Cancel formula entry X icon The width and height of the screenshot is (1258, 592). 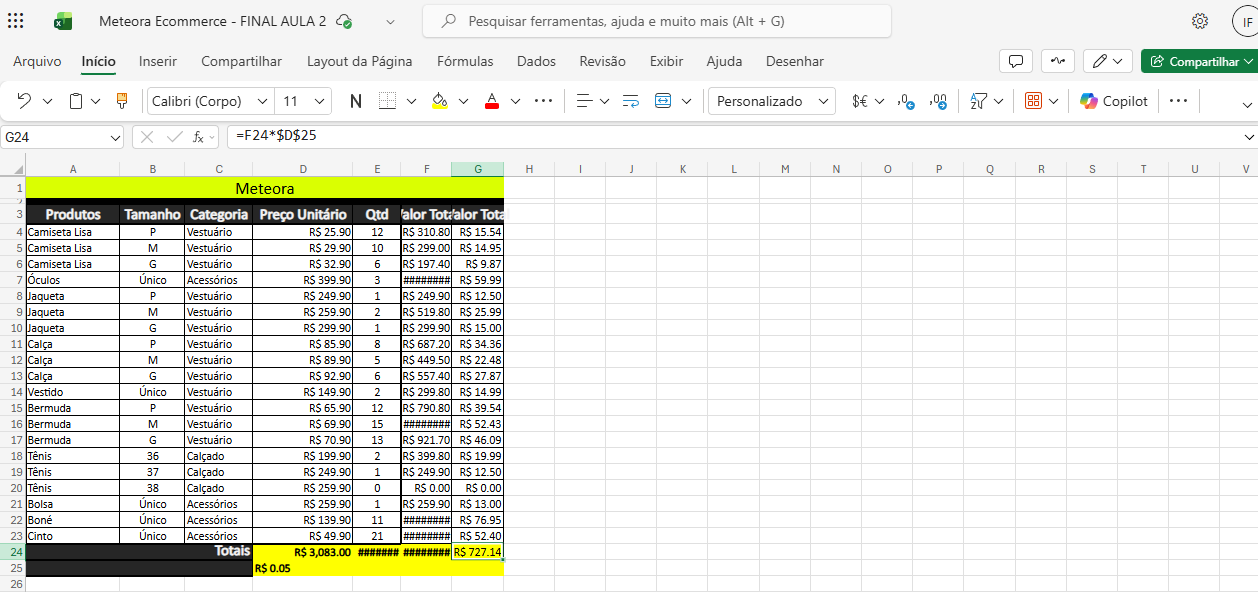(x=147, y=136)
